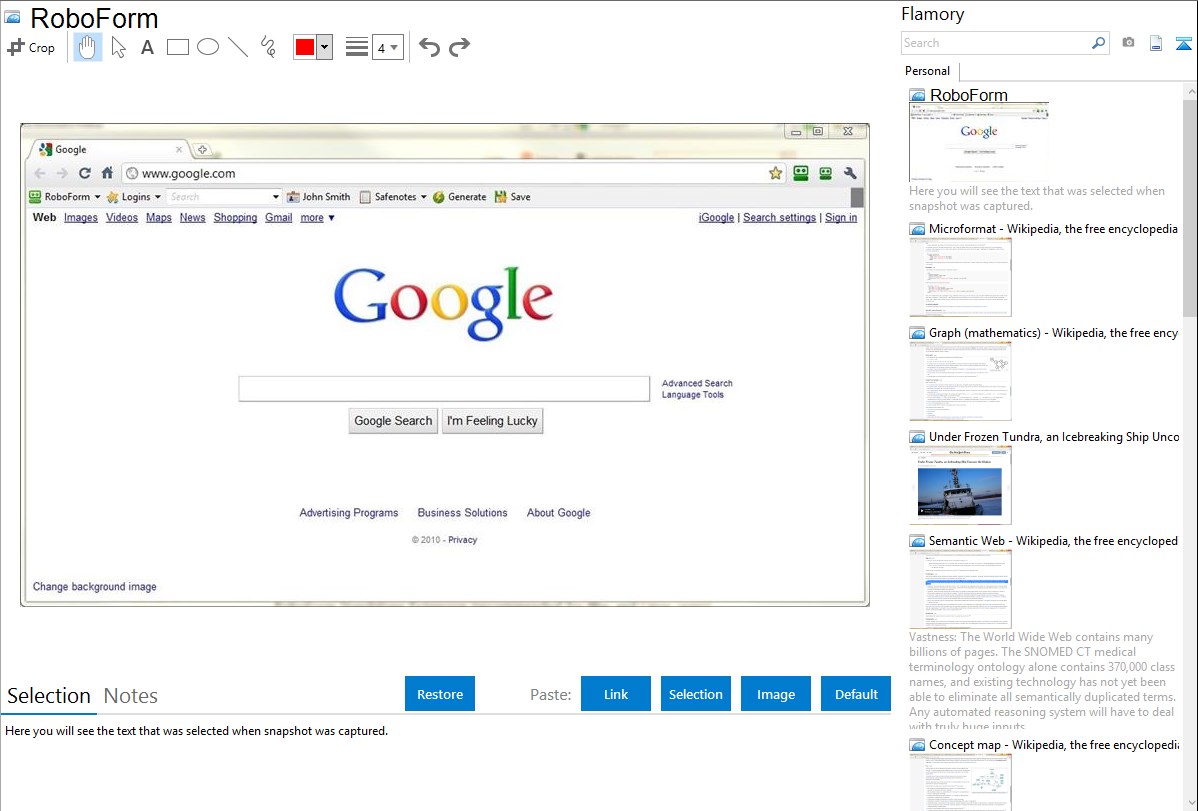Pick the straight line tool
This screenshot has height=811, width=1198.
[x=238, y=47]
